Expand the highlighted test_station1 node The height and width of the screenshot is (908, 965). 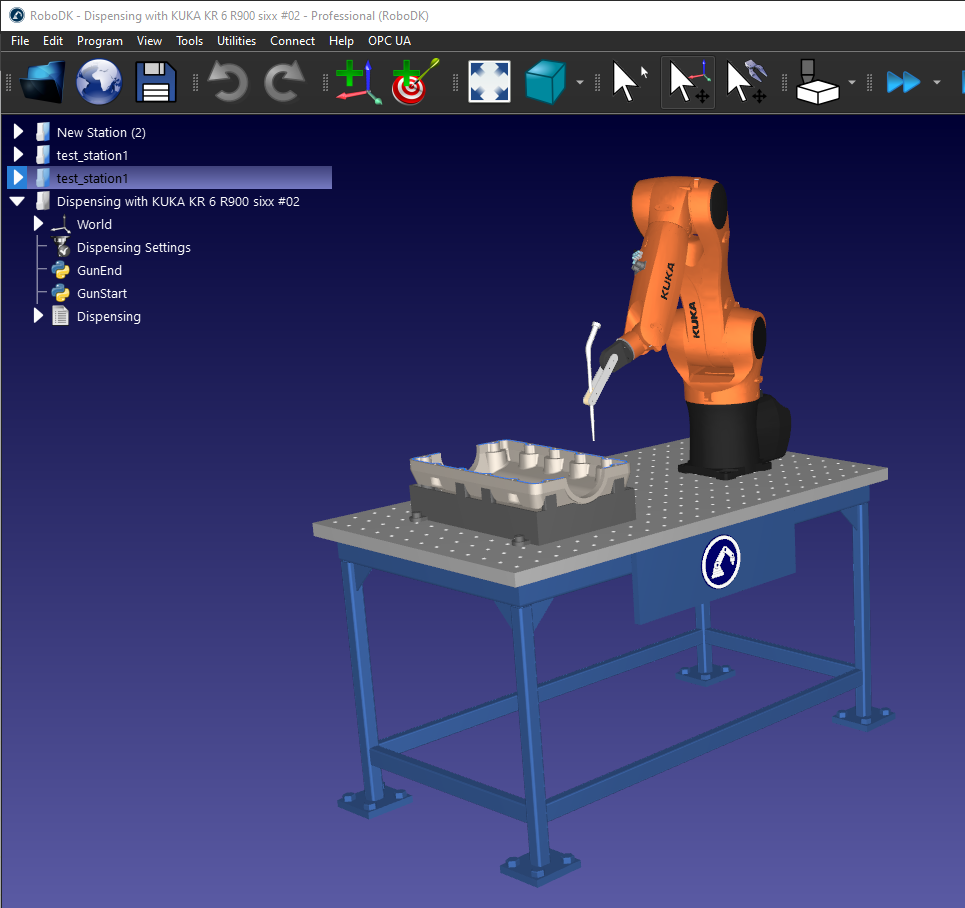(x=18, y=177)
